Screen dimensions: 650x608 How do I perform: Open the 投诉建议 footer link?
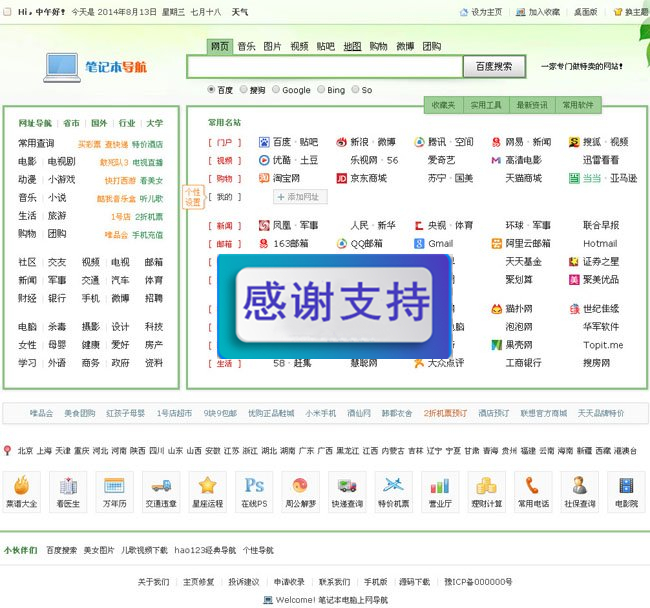(244, 582)
